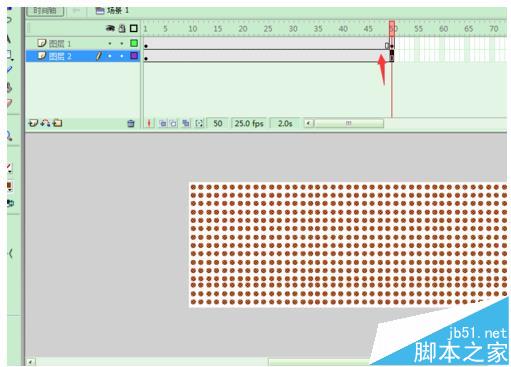Viewport: 511px width, 367px height.
Task: Toggle the 时间轴 timeline button
Action: click(x=45, y=11)
